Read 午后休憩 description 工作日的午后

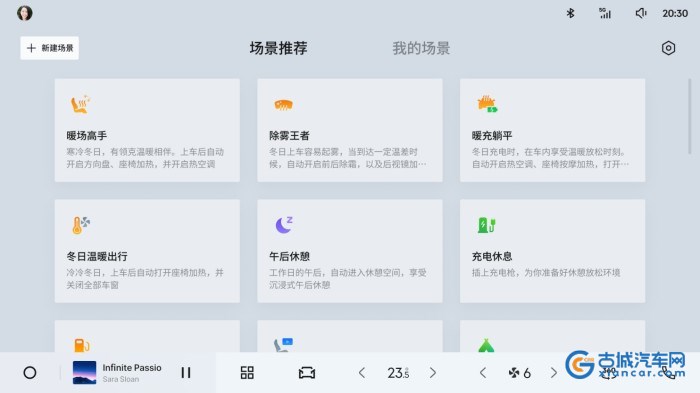[x=348, y=279]
